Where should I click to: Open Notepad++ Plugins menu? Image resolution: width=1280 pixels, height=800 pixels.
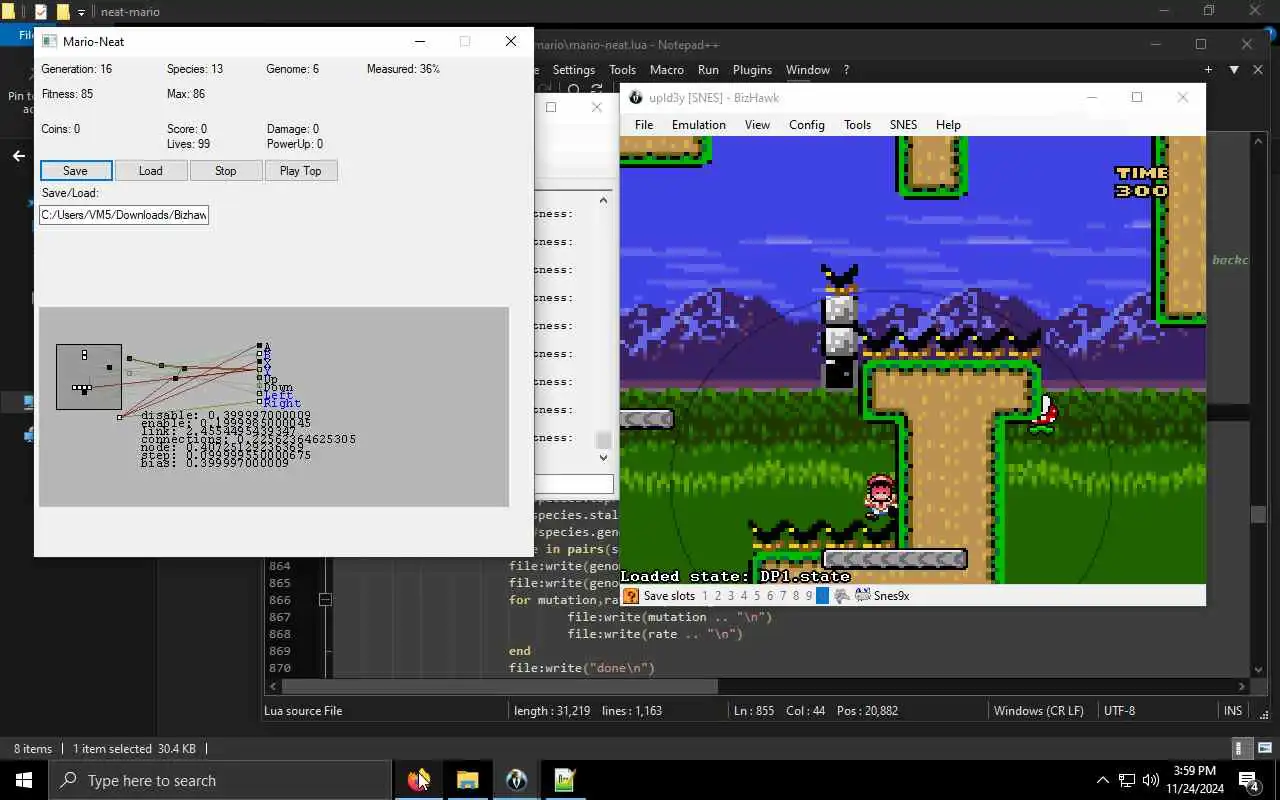pyautogui.click(x=752, y=70)
